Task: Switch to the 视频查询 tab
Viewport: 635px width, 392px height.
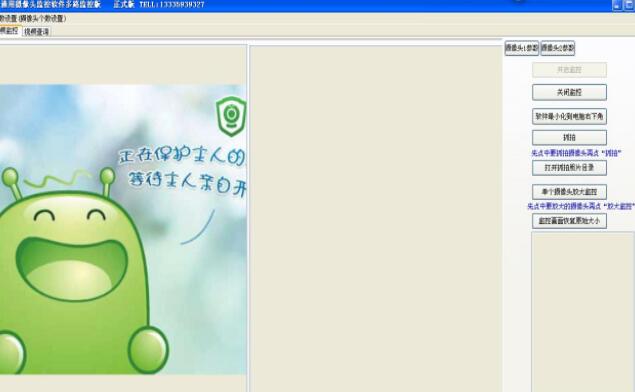Action: click(36, 32)
